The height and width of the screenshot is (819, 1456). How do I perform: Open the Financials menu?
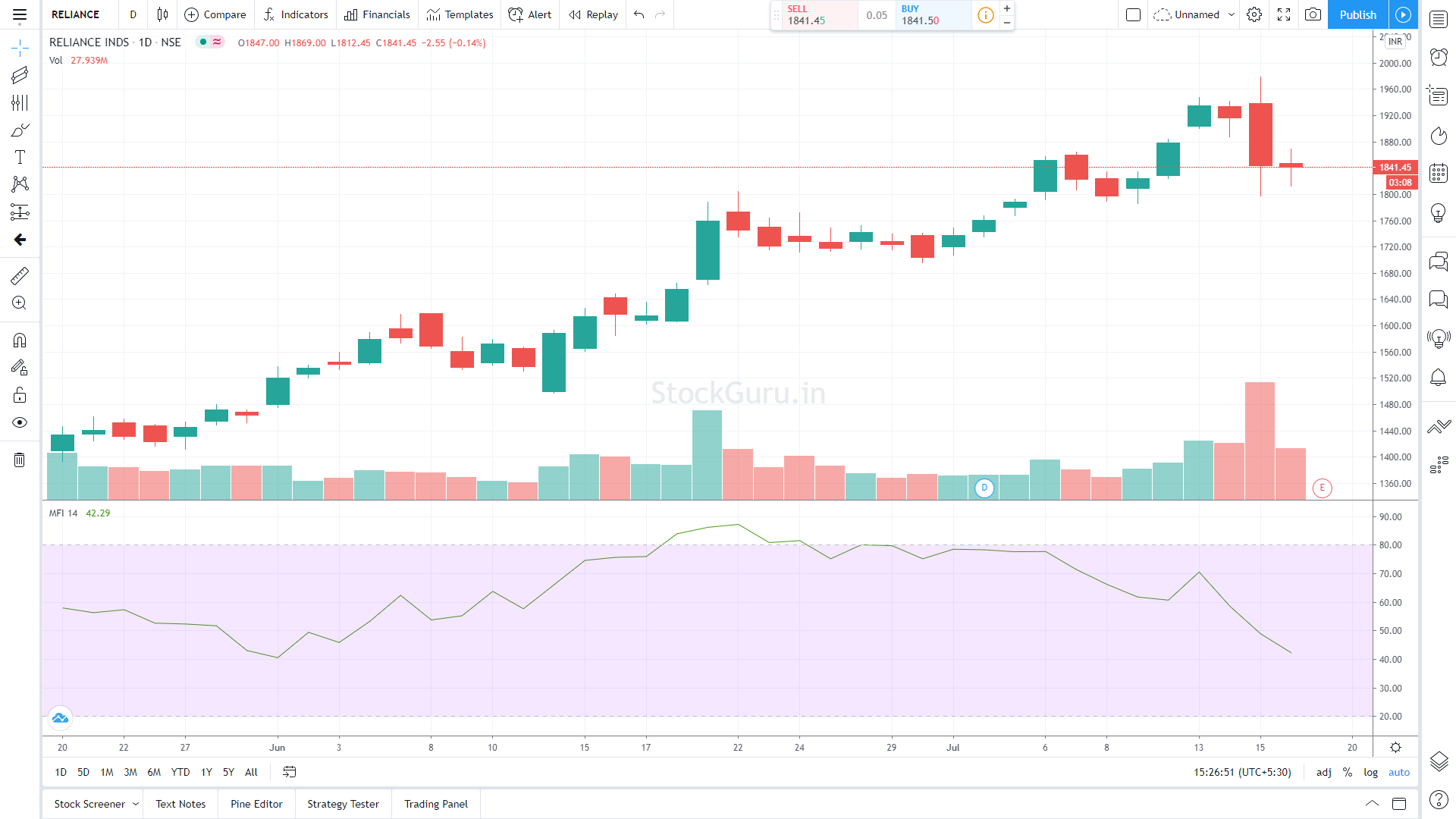pyautogui.click(x=377, y=14)
